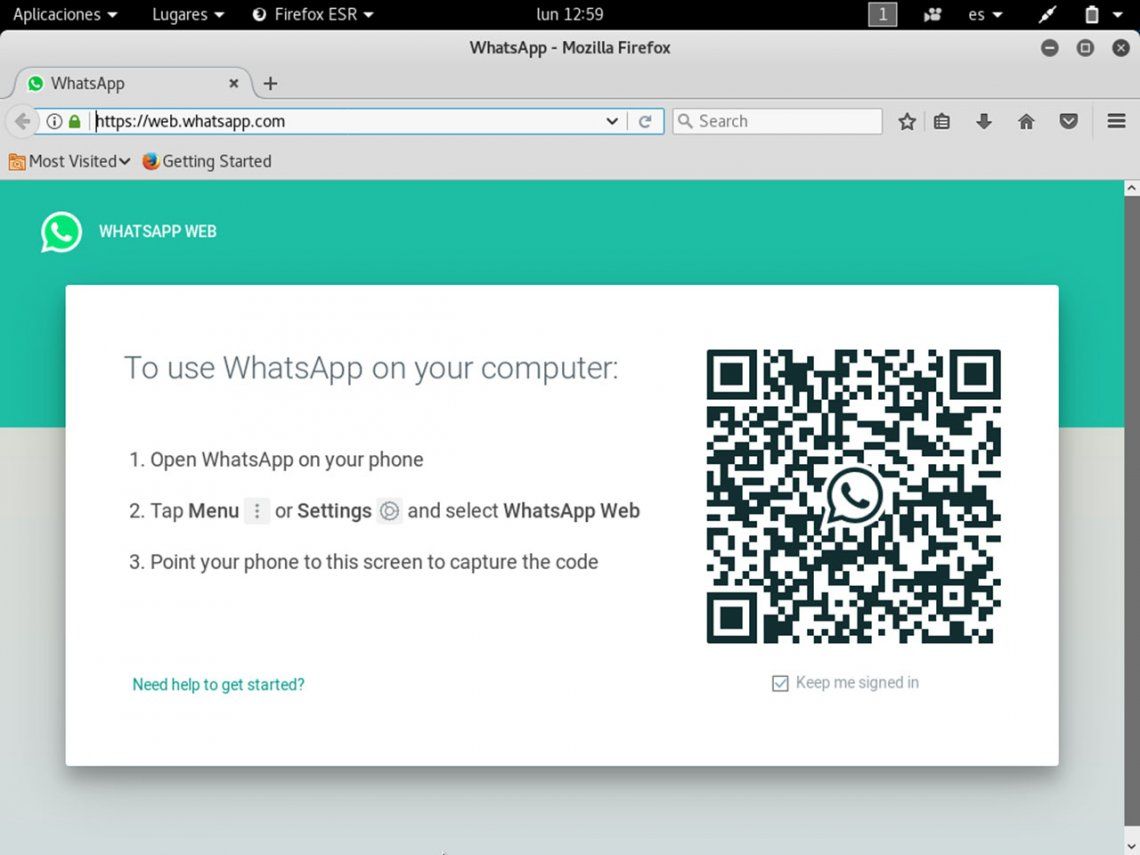Toggle the Keep me signed in checkbox
Viewport: 1140px width, 855px height.
tap(780, 683)
